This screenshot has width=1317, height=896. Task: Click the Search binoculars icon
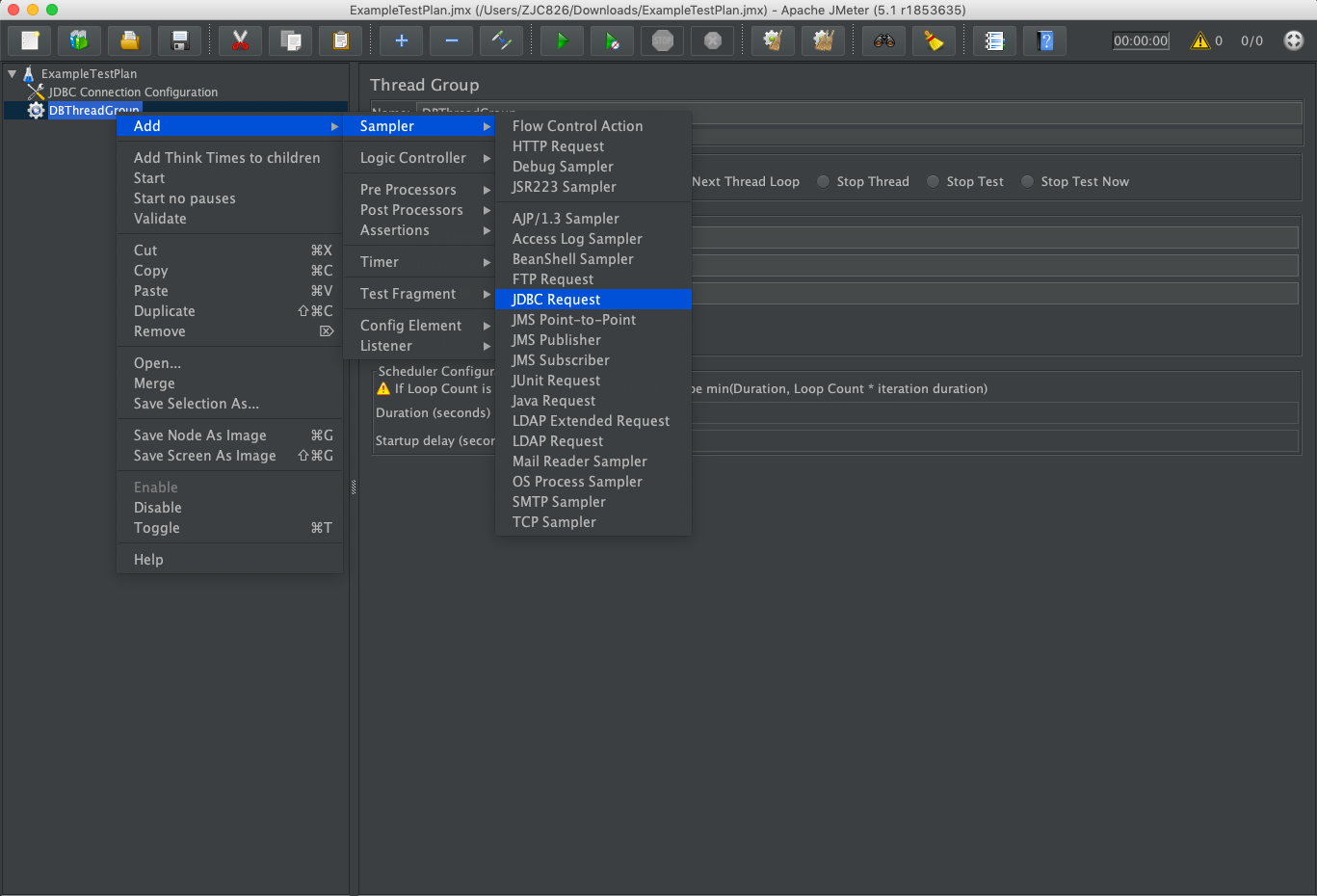[x=884, y=40]
